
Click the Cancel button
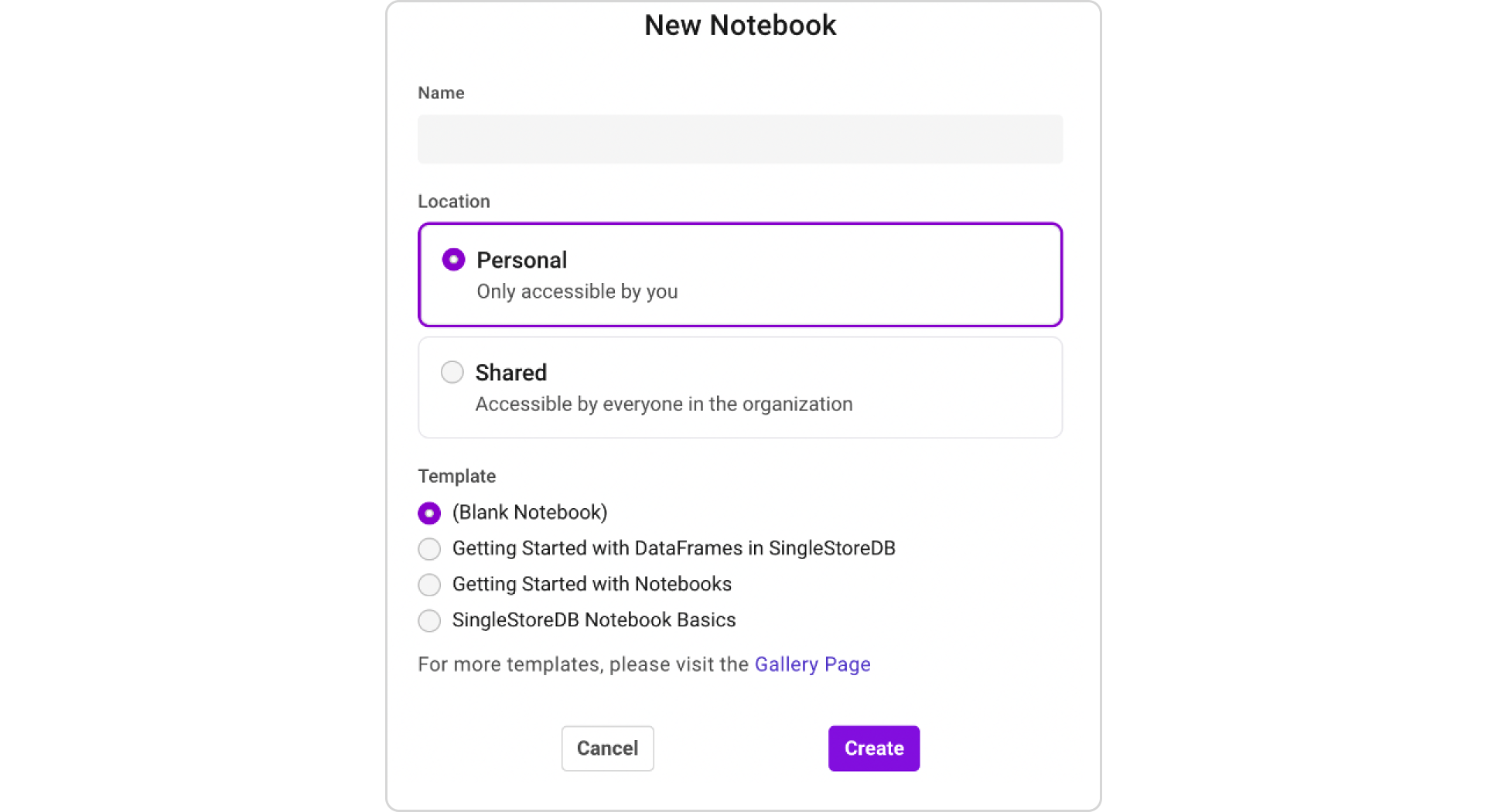(x=607, y=748)
